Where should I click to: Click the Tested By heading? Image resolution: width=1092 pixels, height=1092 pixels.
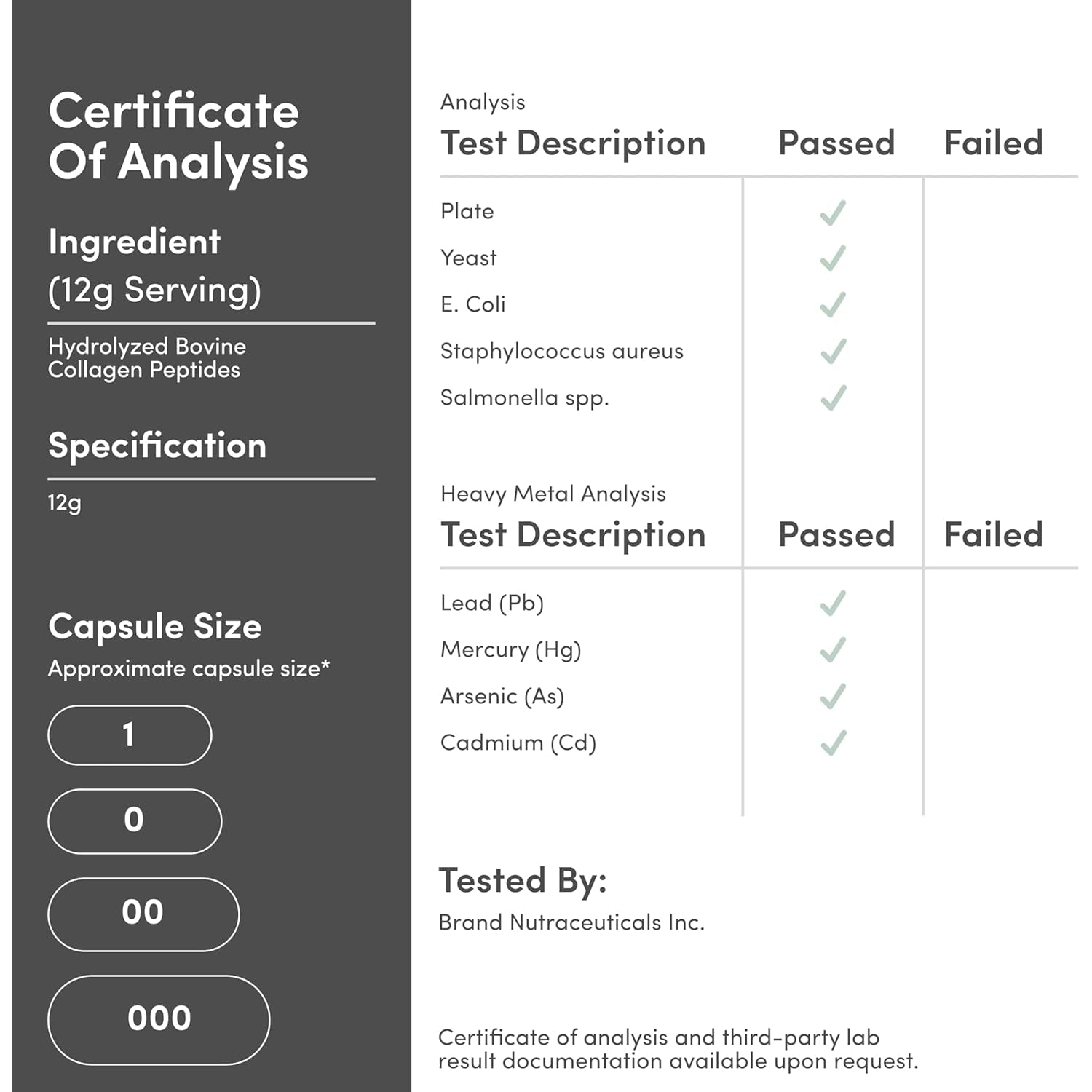(523, 880)
